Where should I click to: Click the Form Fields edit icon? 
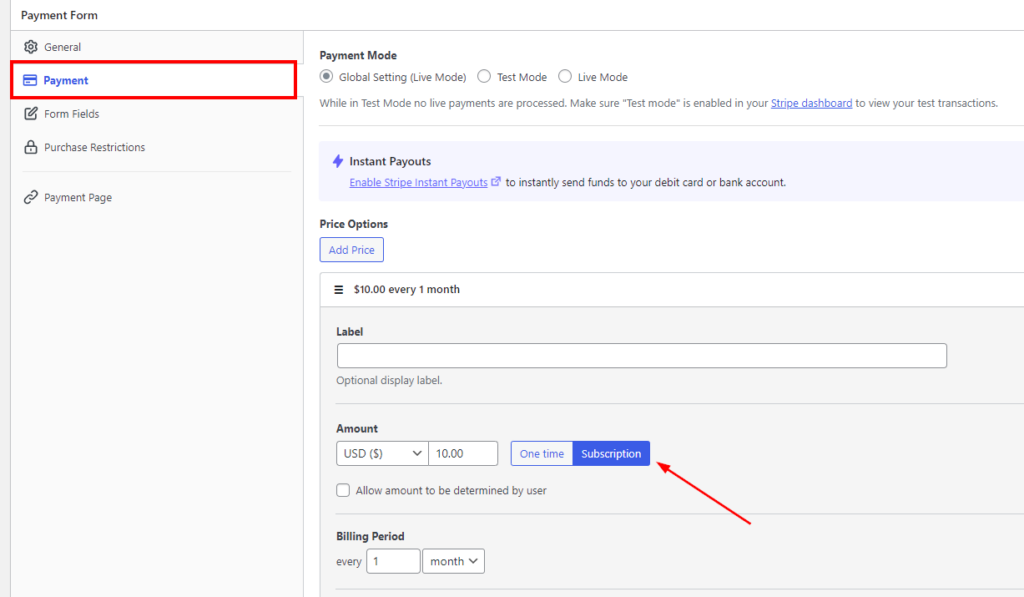click(x=30, y=114)
